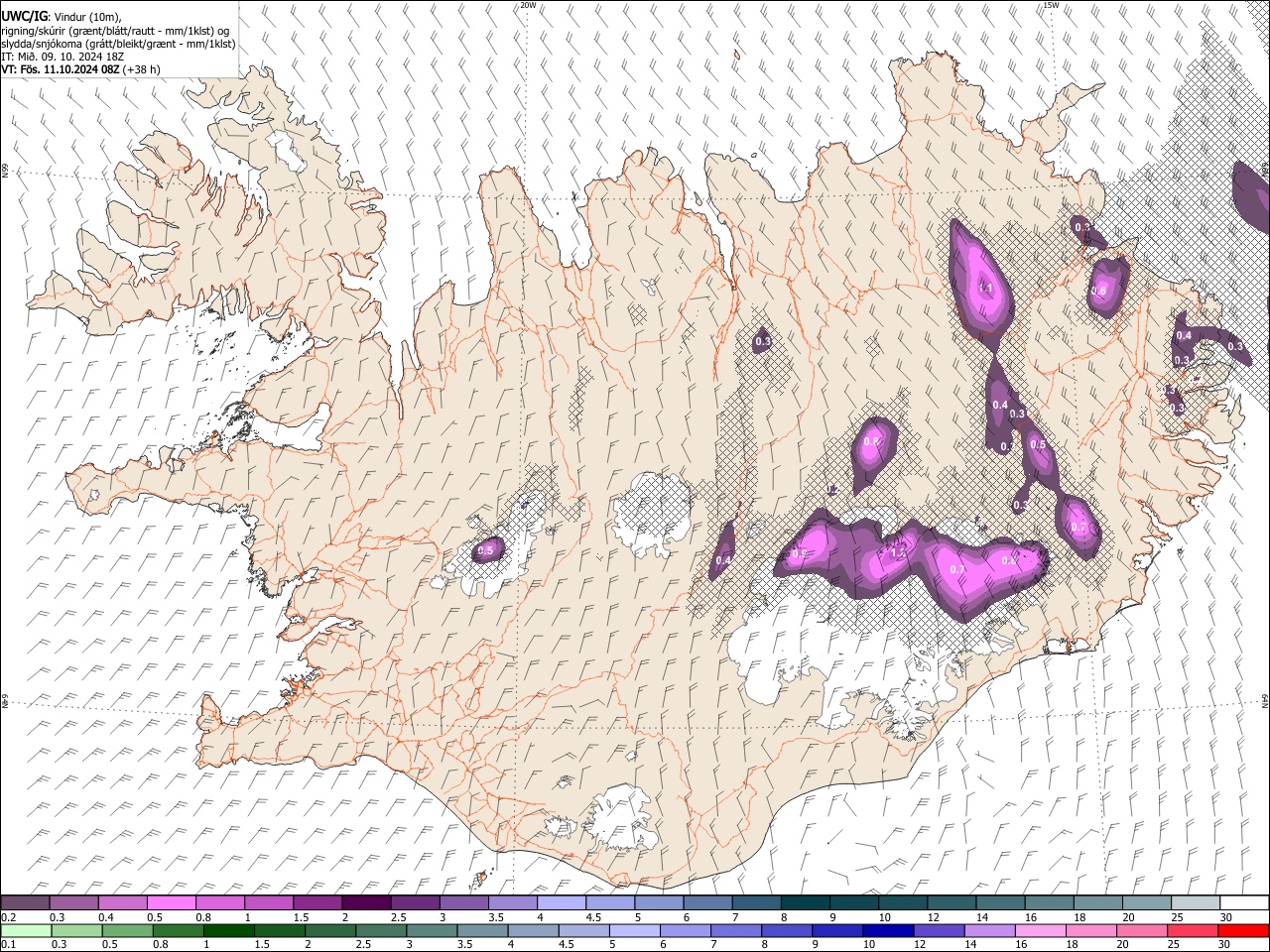Select the pale green 0.1 rain legend swatch
The height and width of the screenshot is (952, 1270).
point(26,930)
